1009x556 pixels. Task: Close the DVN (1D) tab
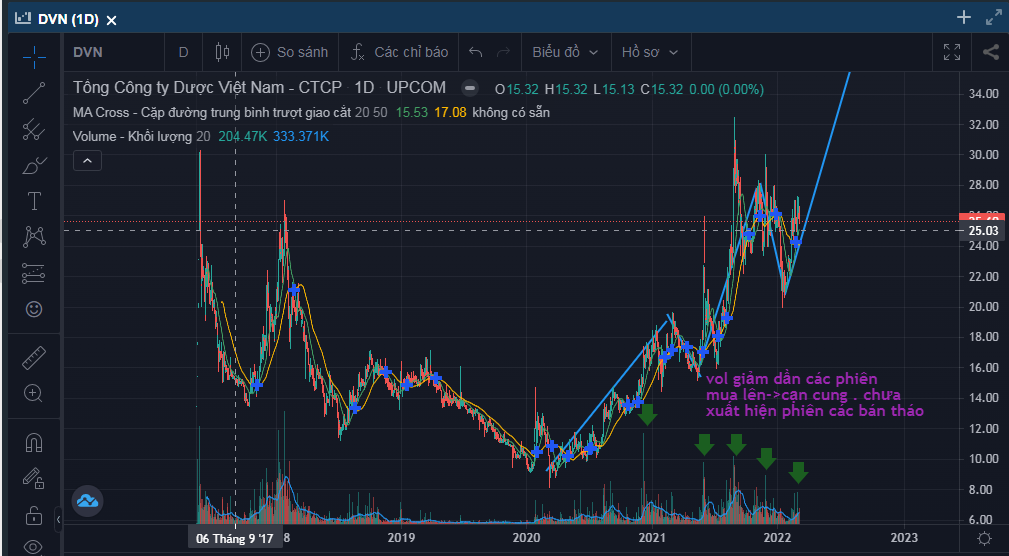(x=111, y=20)
